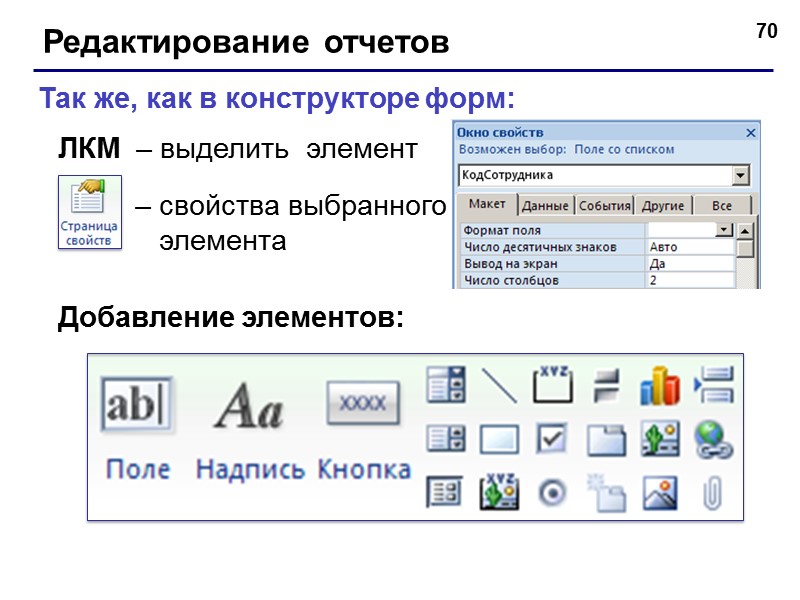Viewport: 800px width, 600px height.
Task: Select the attachment paperclip icon
Action: click(x=713, y=493)
